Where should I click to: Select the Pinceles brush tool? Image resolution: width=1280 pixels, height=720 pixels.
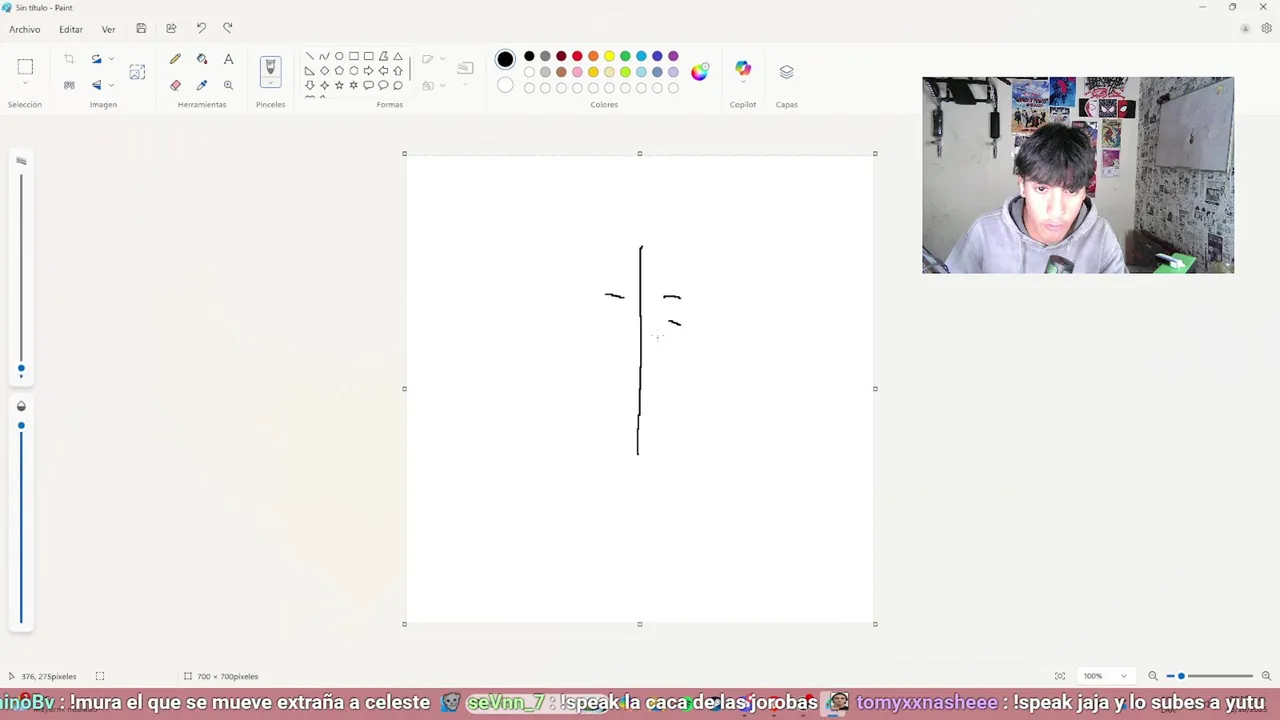pos(270,66)
